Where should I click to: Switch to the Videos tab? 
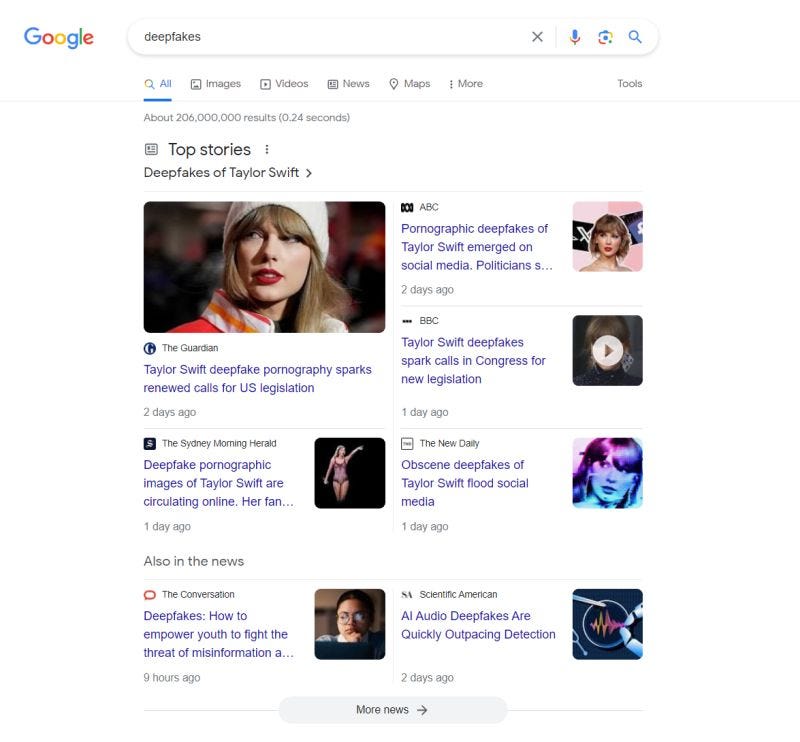284,84
